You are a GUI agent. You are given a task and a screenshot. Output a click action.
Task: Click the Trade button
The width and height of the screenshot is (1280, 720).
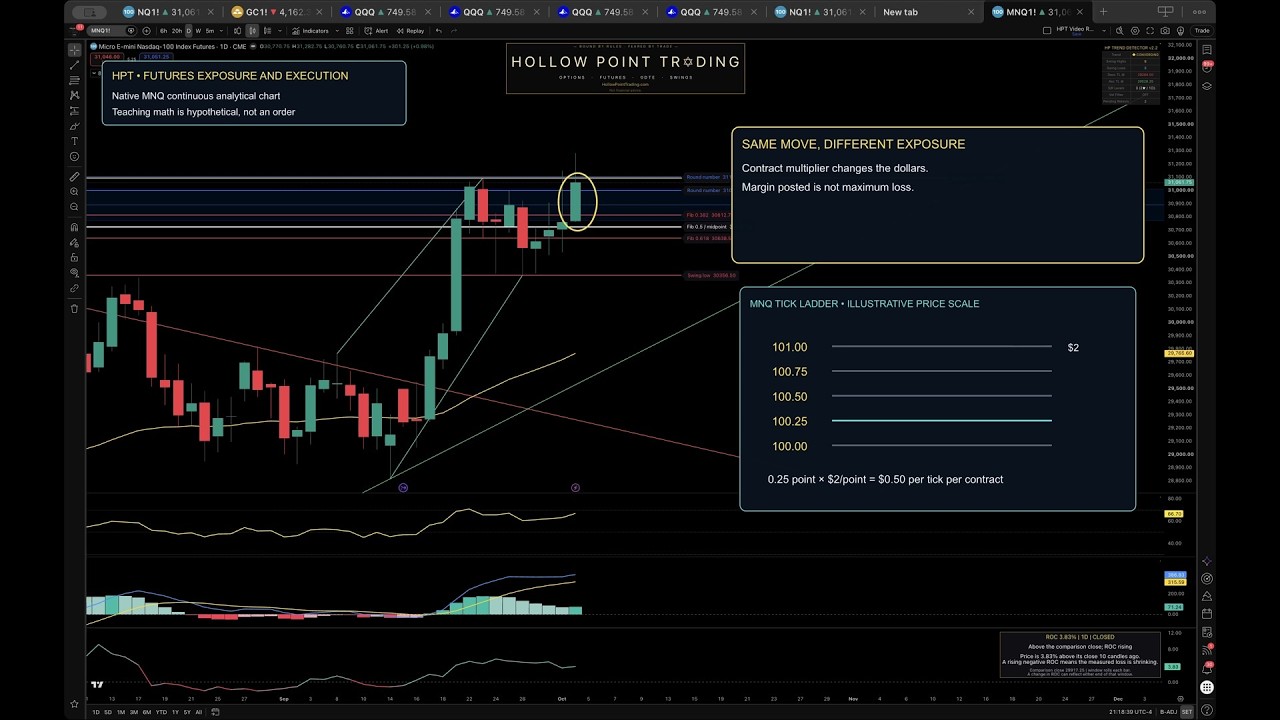[x=1202, y=30]
